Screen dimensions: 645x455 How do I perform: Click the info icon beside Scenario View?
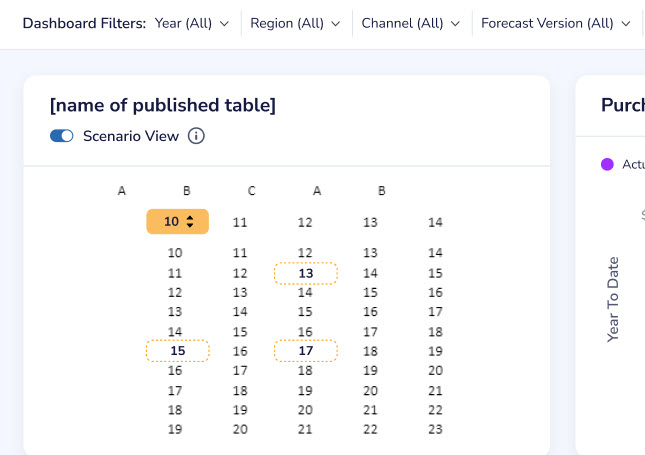[196, 136]
